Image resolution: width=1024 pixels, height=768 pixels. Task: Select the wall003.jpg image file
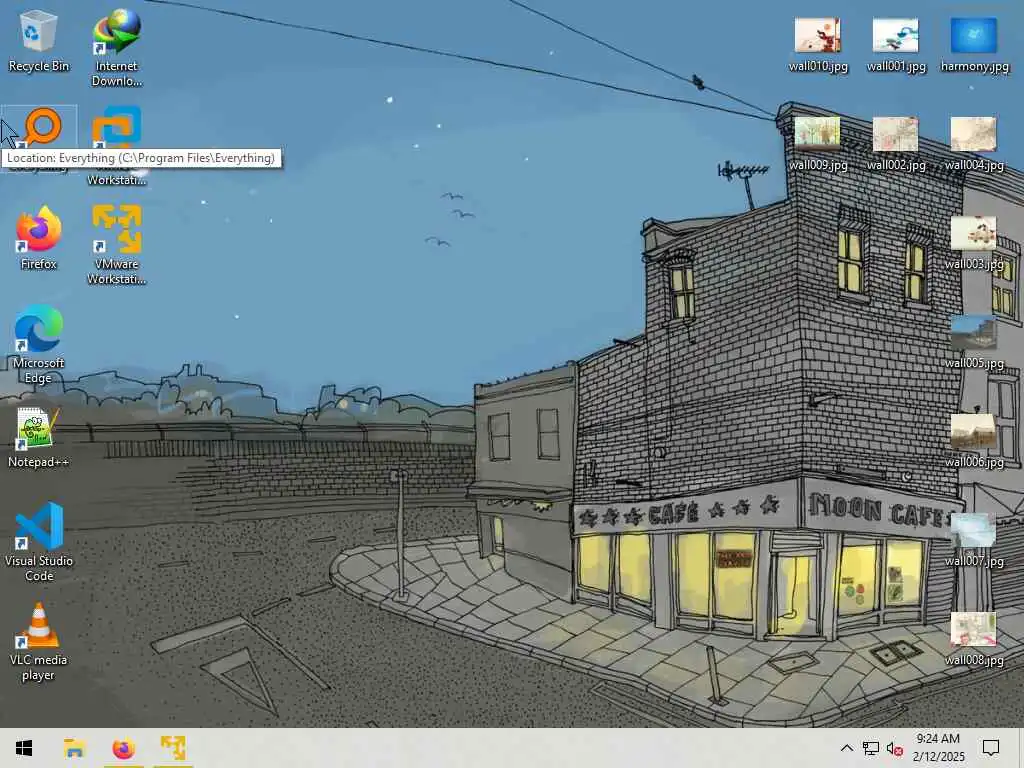coord(974,243)
